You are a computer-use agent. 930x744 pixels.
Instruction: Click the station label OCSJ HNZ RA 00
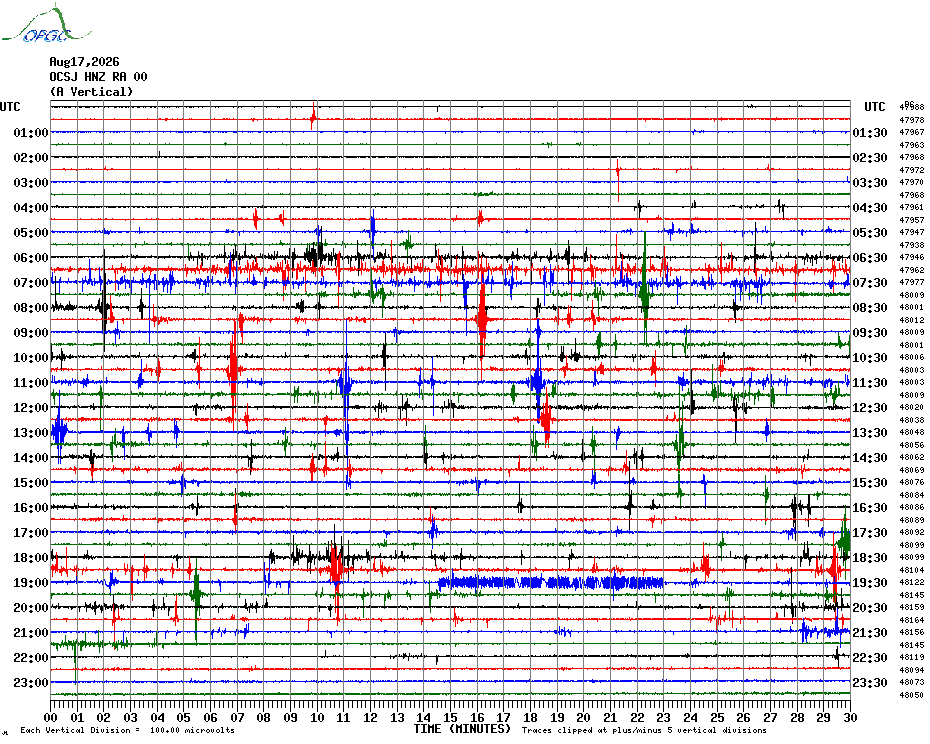[x=98, y=77]
